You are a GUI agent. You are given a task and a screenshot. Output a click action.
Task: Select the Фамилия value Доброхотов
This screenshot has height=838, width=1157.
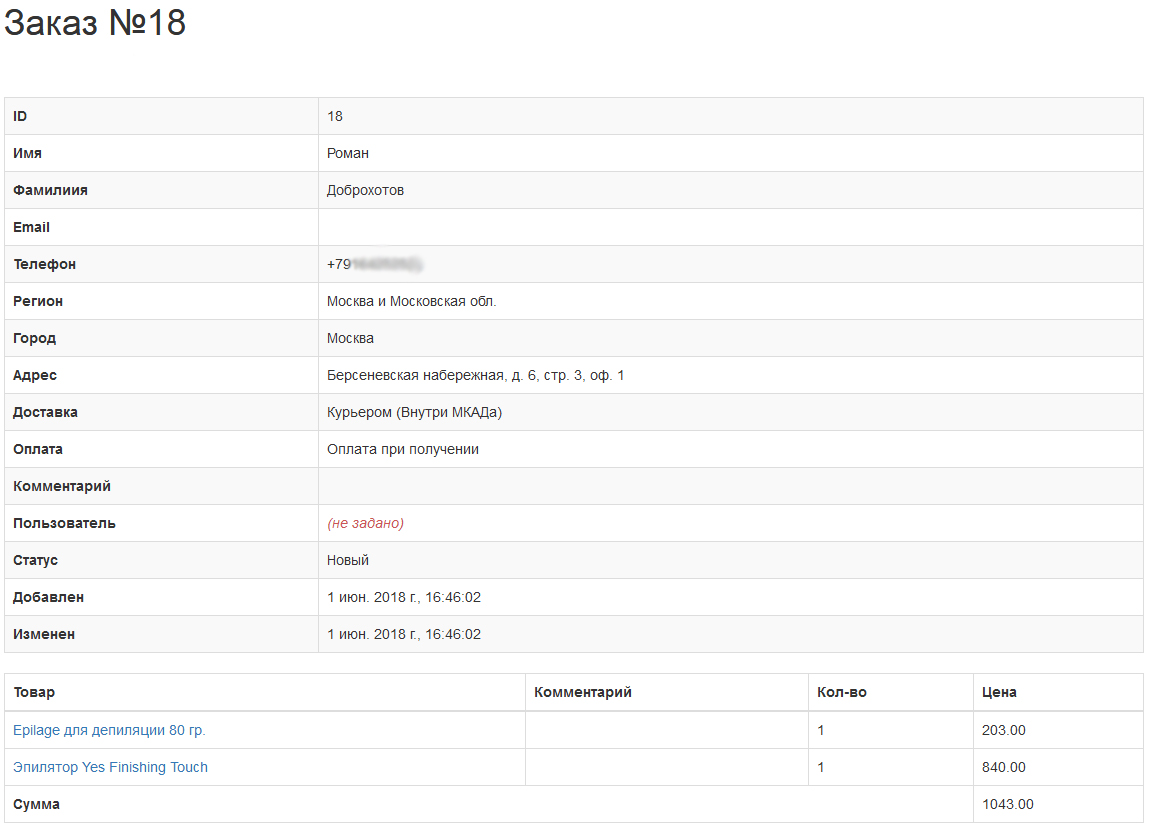point(365,190)
